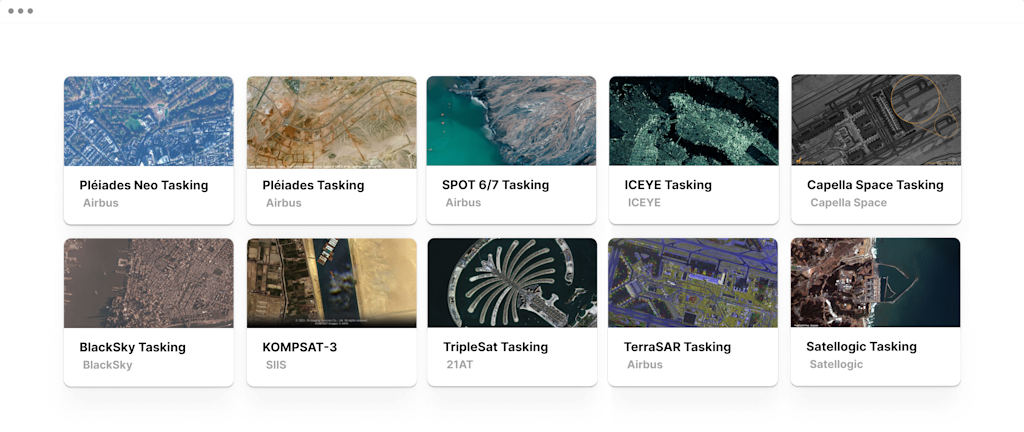This screenshot has height=432, width=1024.
Task: Open the KOMPSAT-3 canal ship thumbnail
Action: click(331, 283)
